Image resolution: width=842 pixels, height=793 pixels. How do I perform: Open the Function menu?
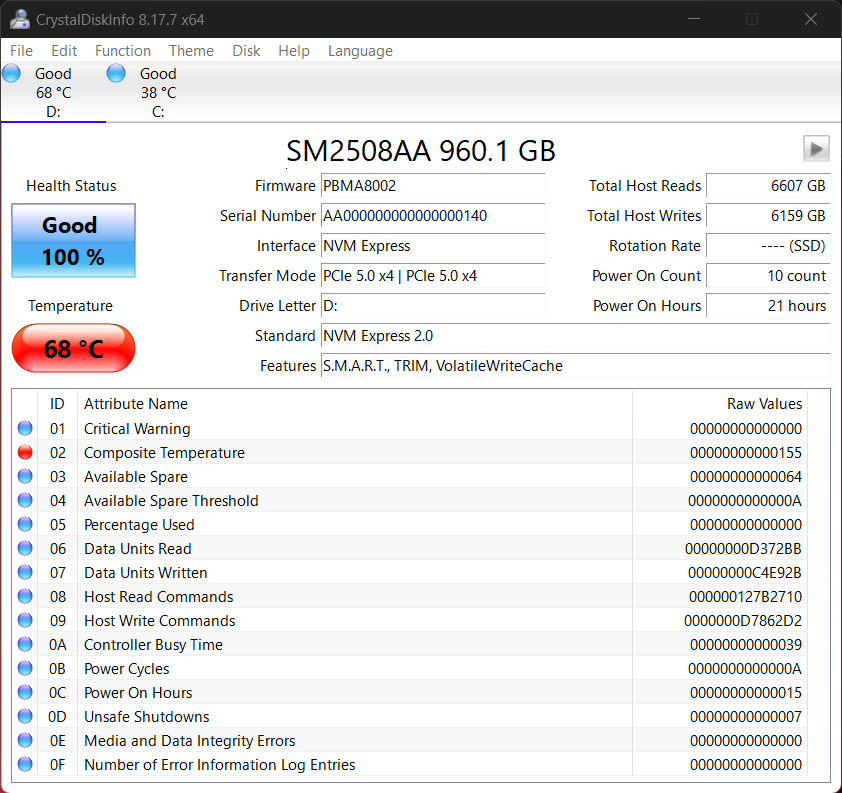point(123,51)
